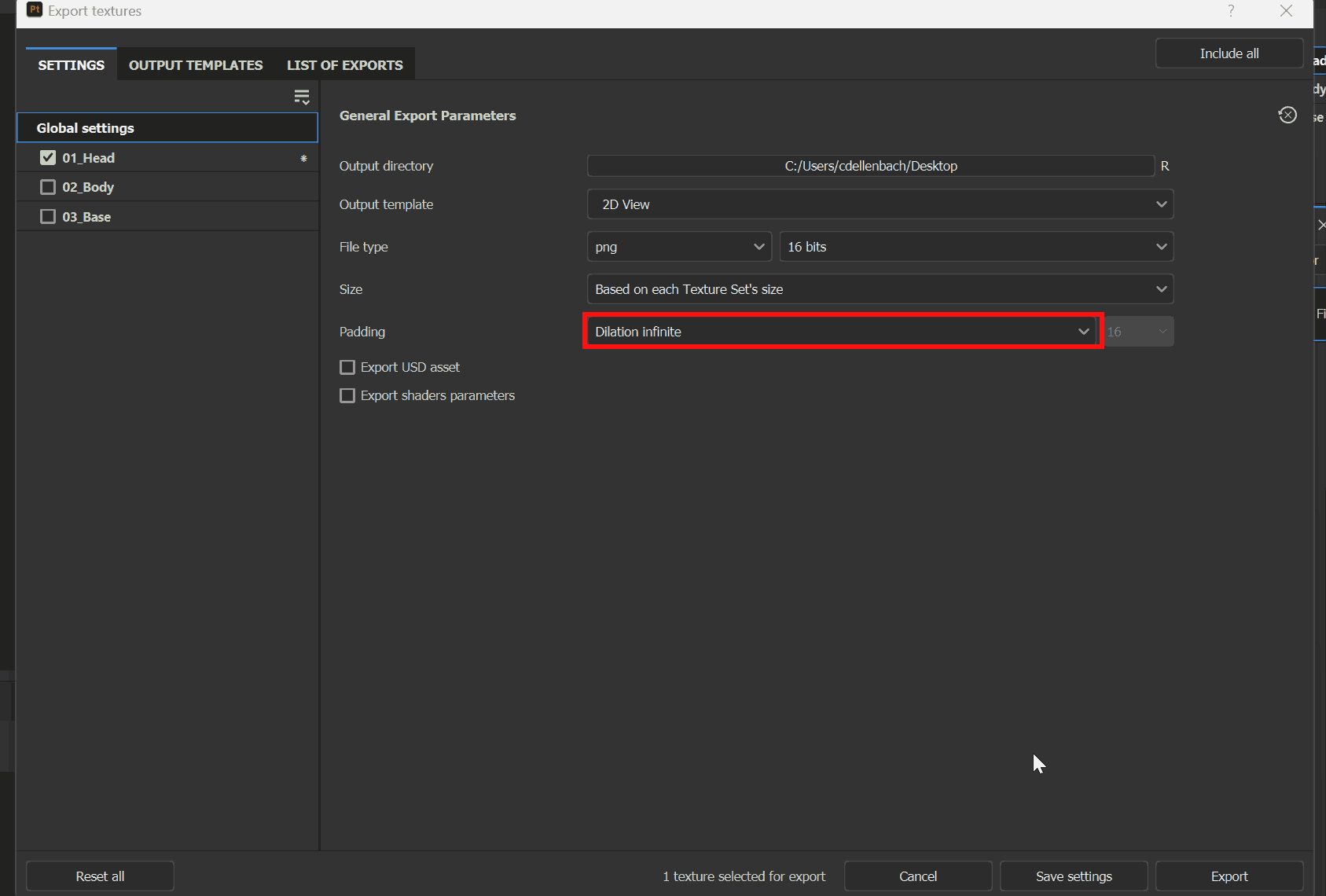Open the Output template dropdown showing 2D View

pos(880,204)
